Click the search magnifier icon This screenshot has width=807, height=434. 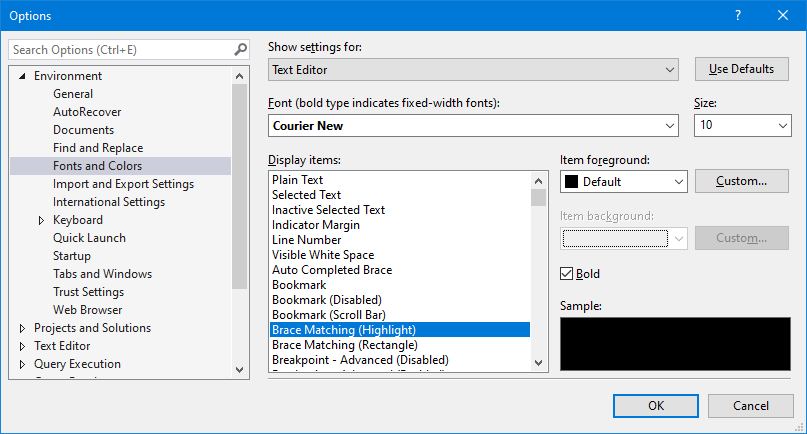tap(240, 49)
